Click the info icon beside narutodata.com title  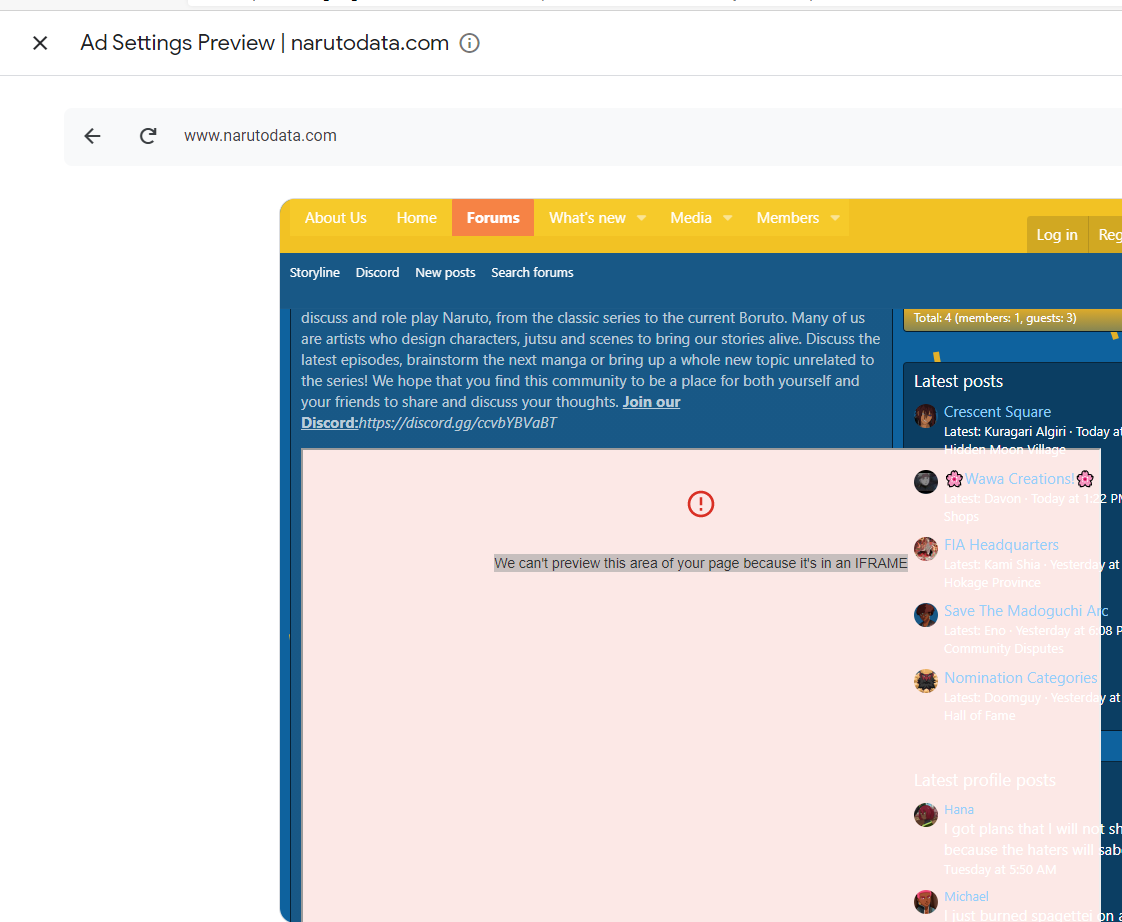pos(469,43)
